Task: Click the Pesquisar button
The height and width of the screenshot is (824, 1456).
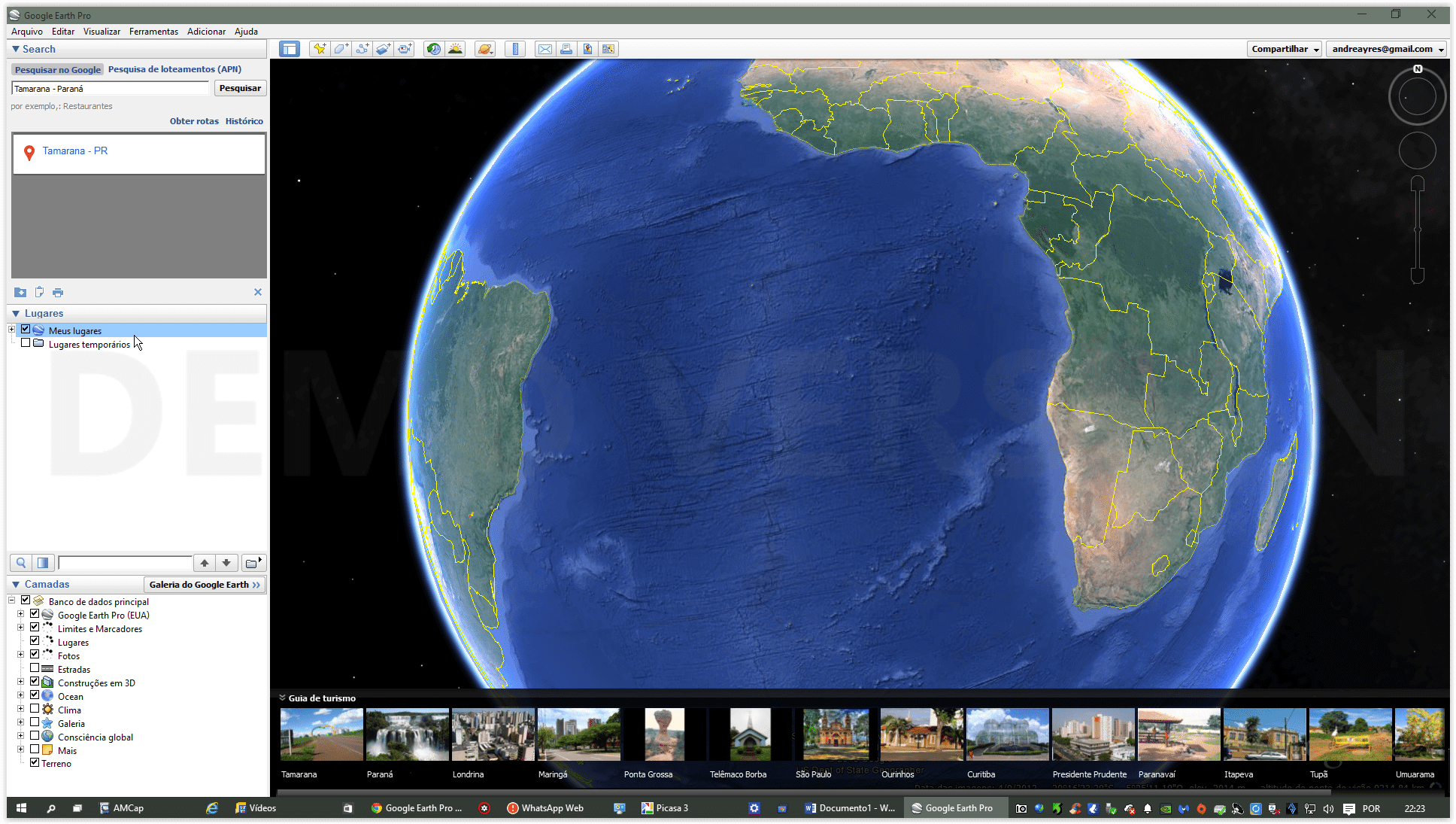Action: [240, 88]
